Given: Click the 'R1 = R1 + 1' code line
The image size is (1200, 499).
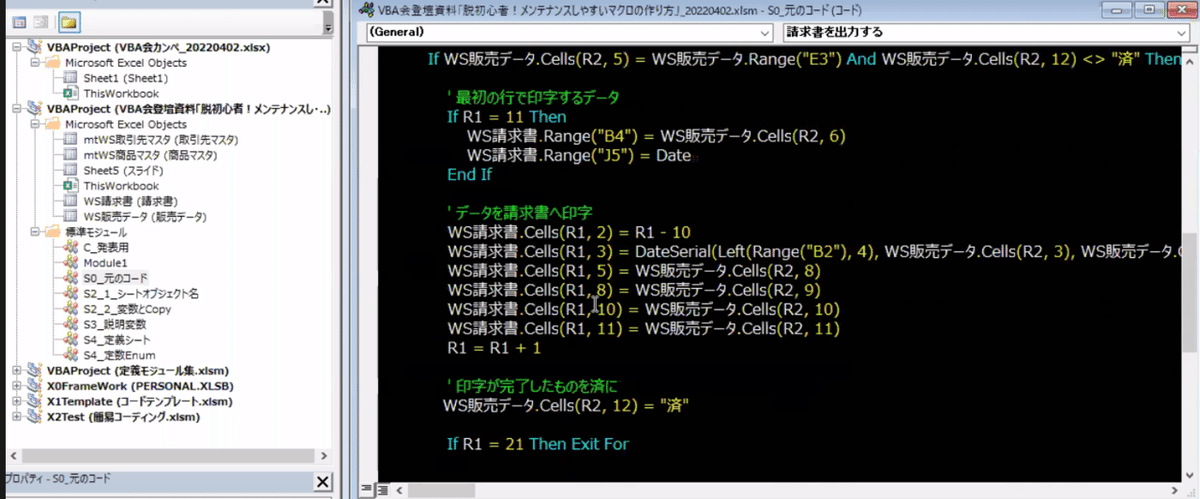Looking at the screenshot, I should (493, 348).
